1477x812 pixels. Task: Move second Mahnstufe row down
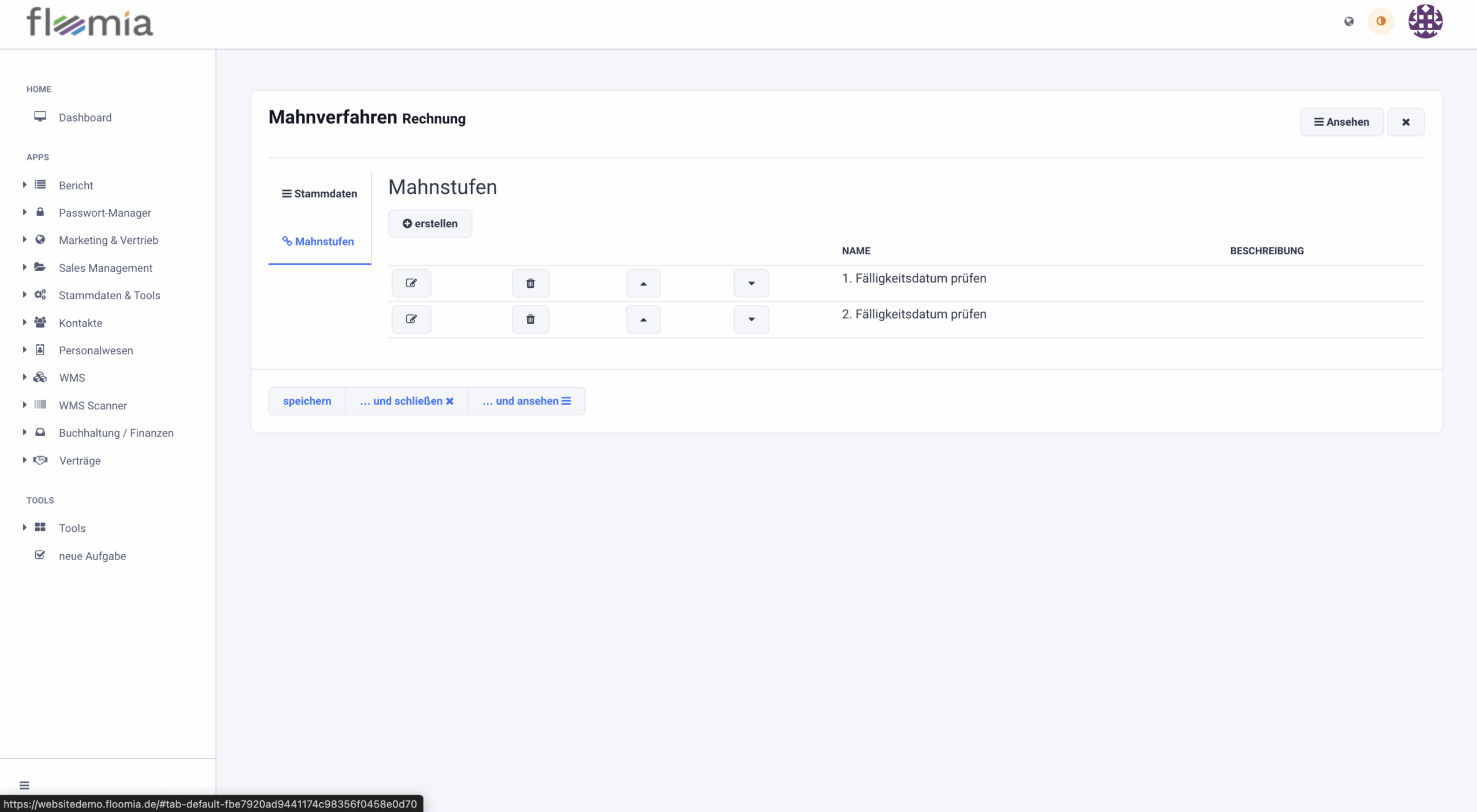[x=751, y=319]
